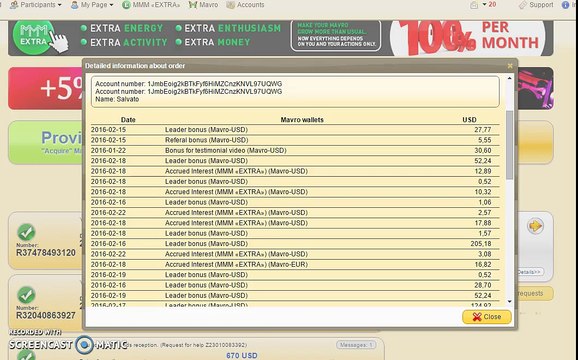Image resolution: width=578 pixels, height=360 pixels.
Task: Click the yellow arrow icon on the right
Action: tap(535, 226)
